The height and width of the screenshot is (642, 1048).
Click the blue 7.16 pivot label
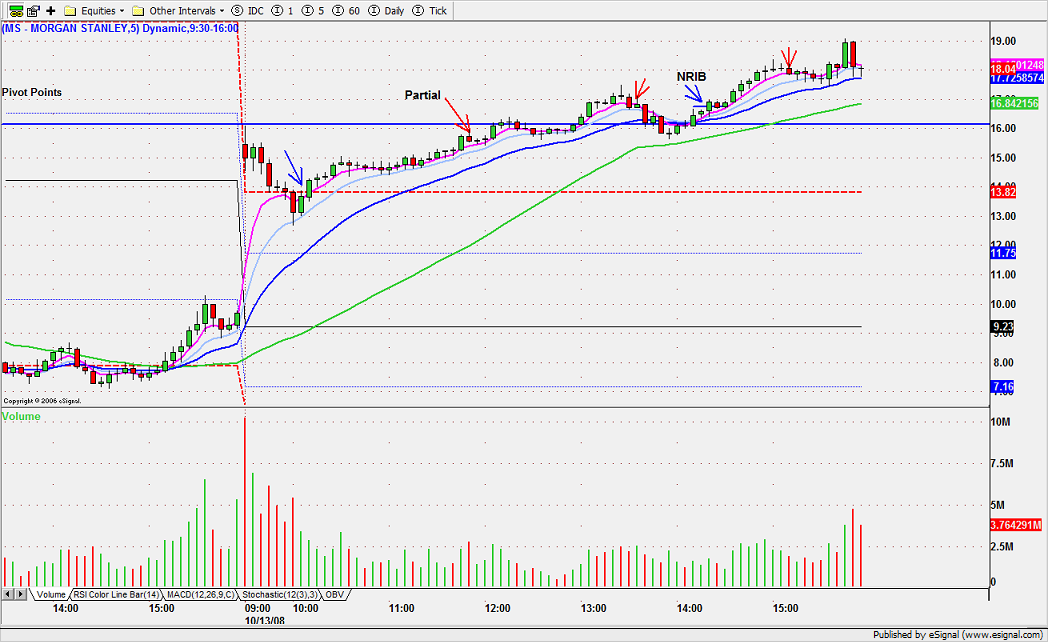click(1002, 386)
